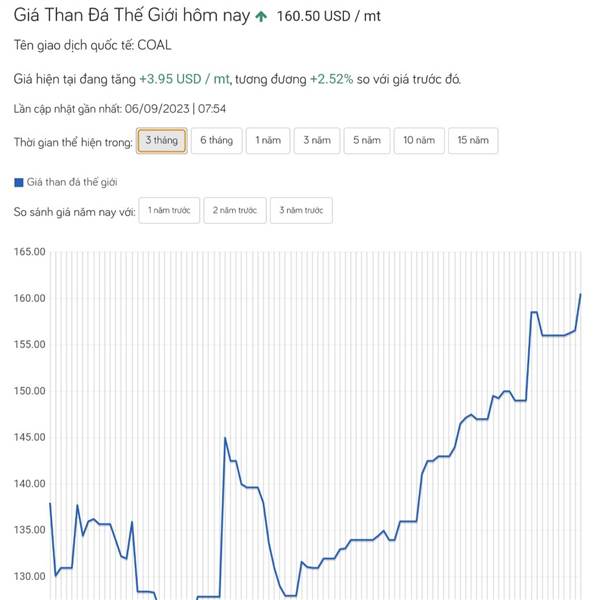Image resolution: width=600 pixels, height=600 pixels.
Task: Display the '10 năm' price history
Action: [x=419, y=140]
